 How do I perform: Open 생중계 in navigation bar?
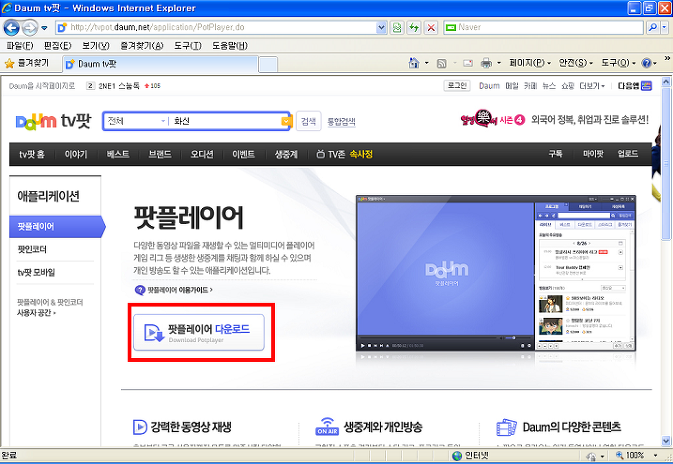pos(286,154)
